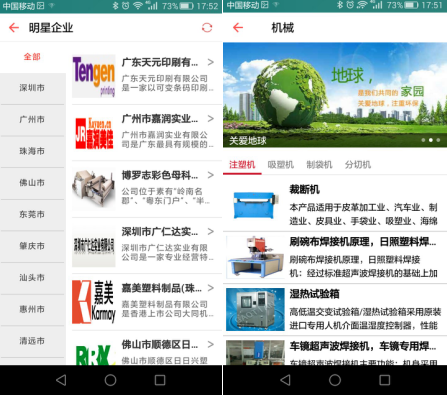Go back using arrow beside 机械
Image resolution: width=447 pixels, height=395 pixels.
(238, 28)
